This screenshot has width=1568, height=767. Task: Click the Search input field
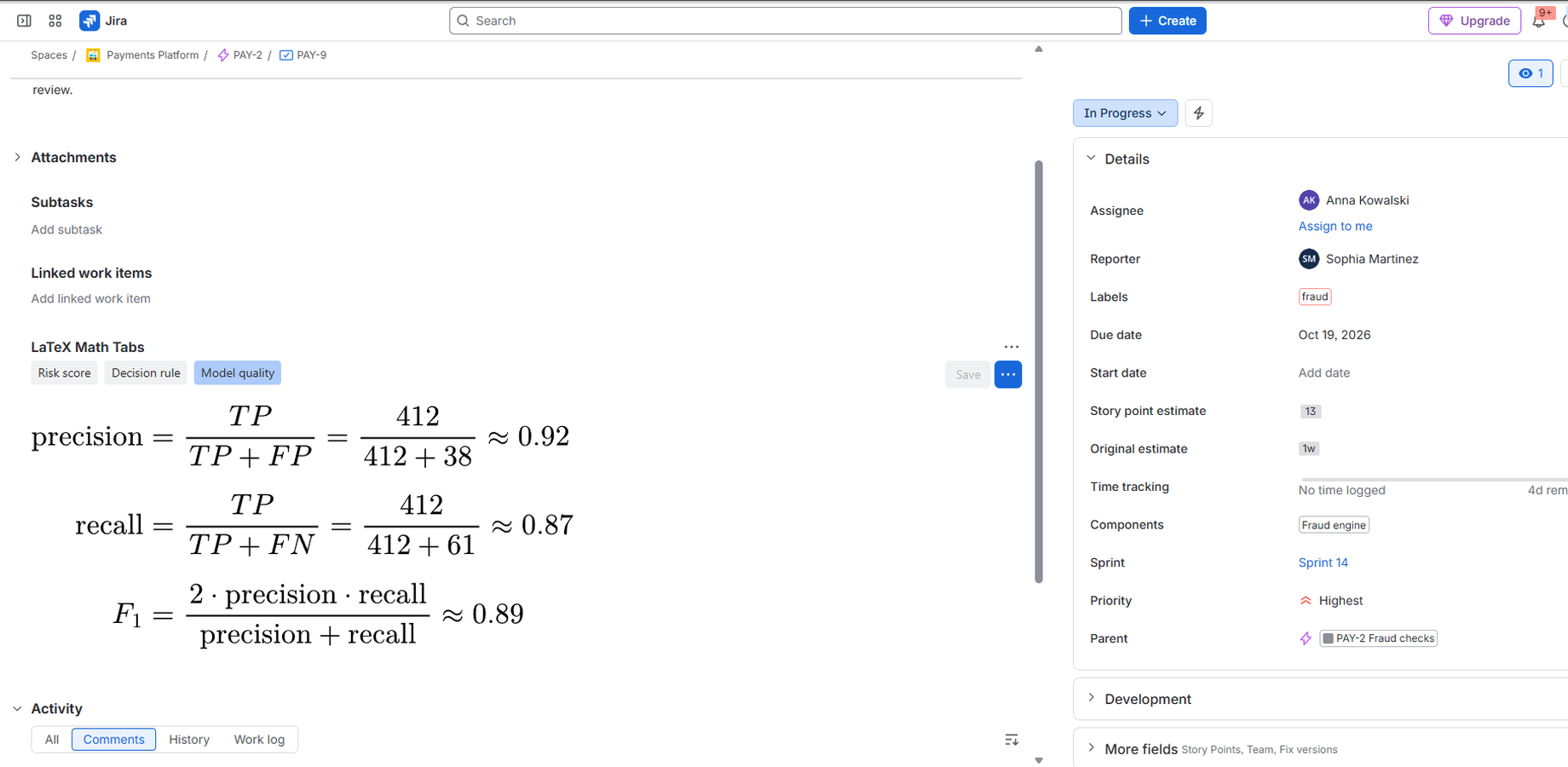pos(785,20)
